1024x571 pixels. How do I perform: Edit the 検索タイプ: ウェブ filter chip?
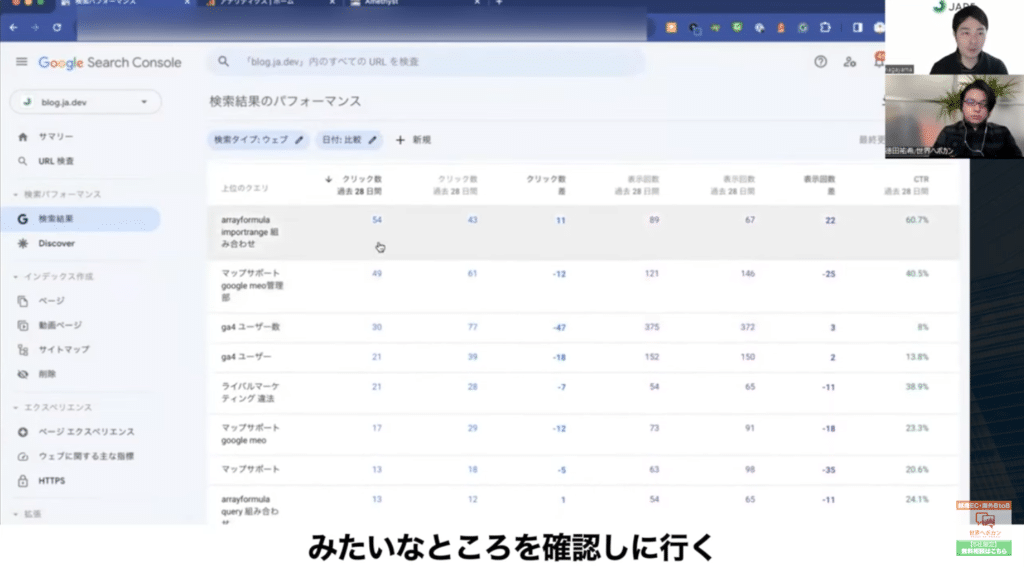pyautogui.click(x=259, y=140)
